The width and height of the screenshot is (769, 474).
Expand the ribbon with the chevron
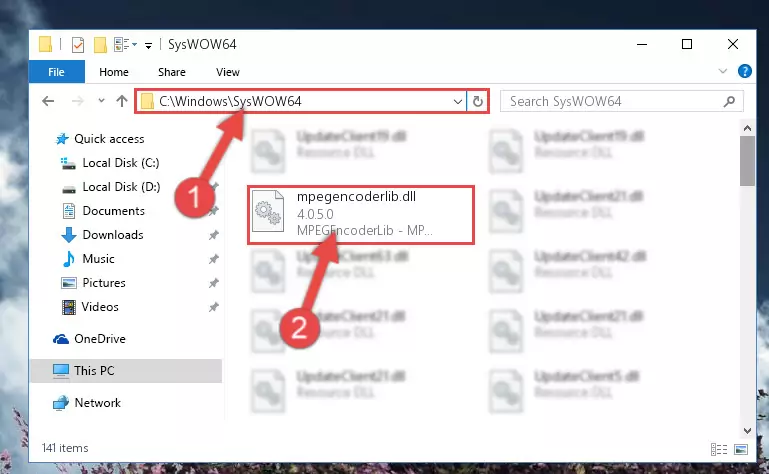coord(722,71)
